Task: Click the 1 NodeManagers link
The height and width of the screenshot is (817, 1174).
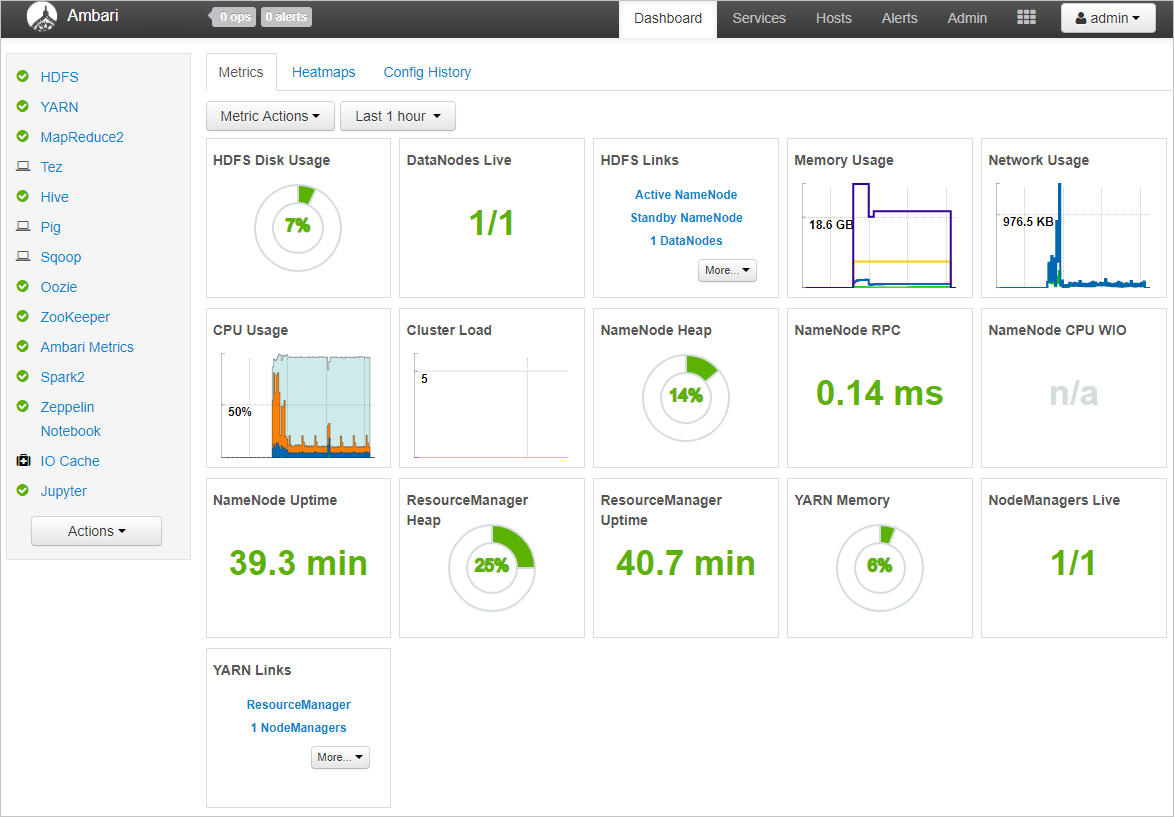Action: [x=298, y=727]
